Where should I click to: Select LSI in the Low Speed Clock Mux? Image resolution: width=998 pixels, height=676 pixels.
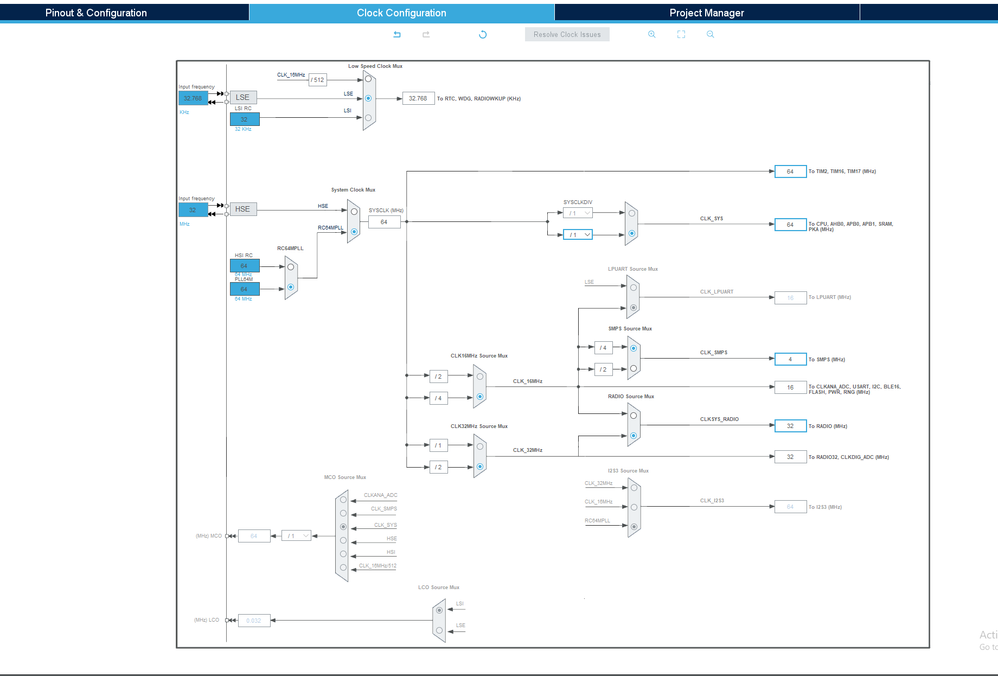[x=368, y=118]
